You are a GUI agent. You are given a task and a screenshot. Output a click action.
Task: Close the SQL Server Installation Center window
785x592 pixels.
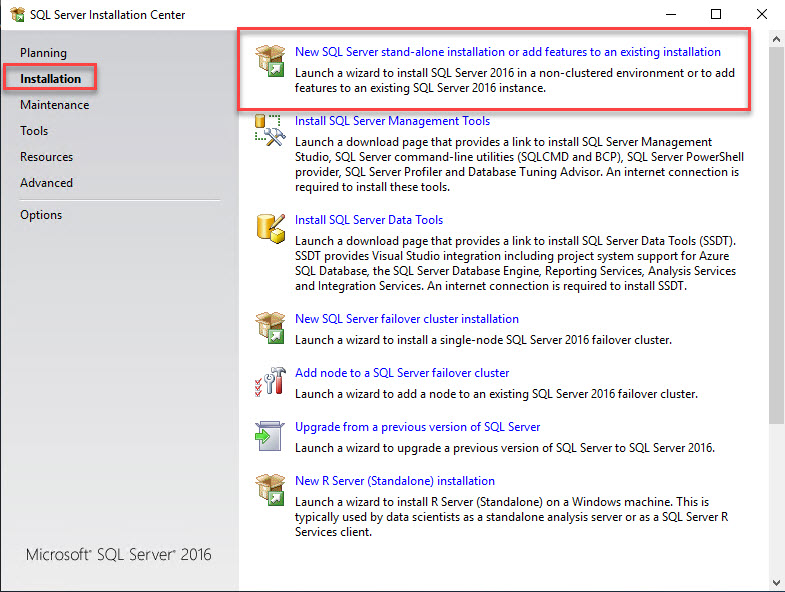[762, 15]
